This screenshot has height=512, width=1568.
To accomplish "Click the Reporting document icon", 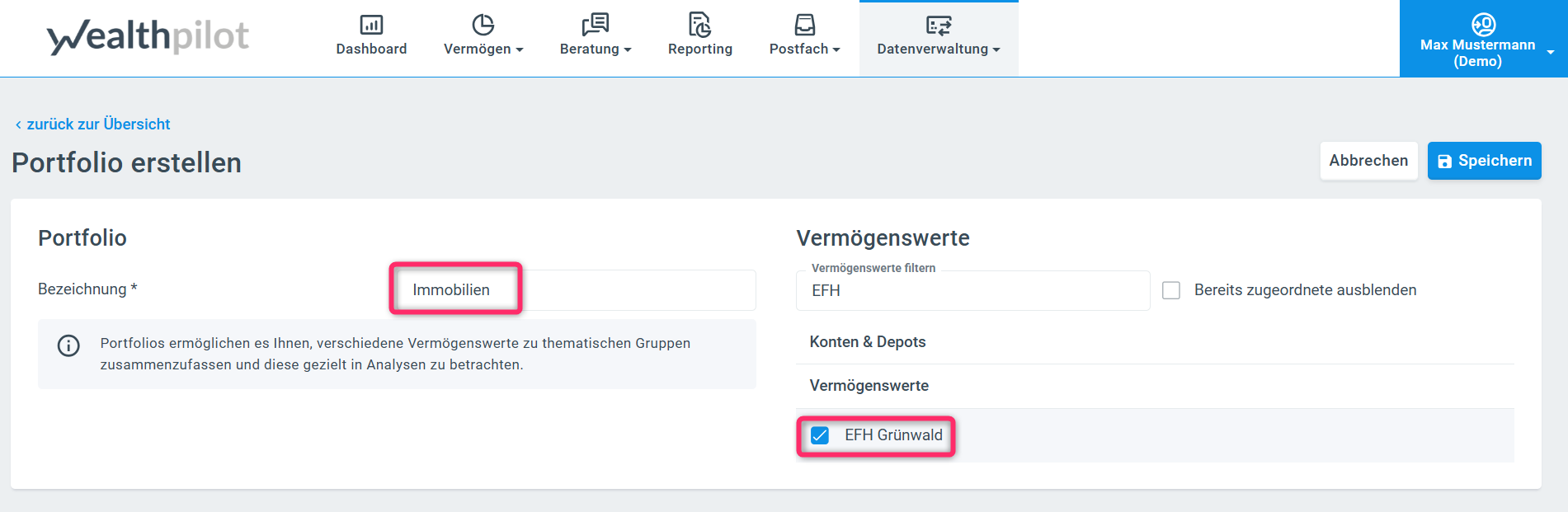I will pos(699,25).
